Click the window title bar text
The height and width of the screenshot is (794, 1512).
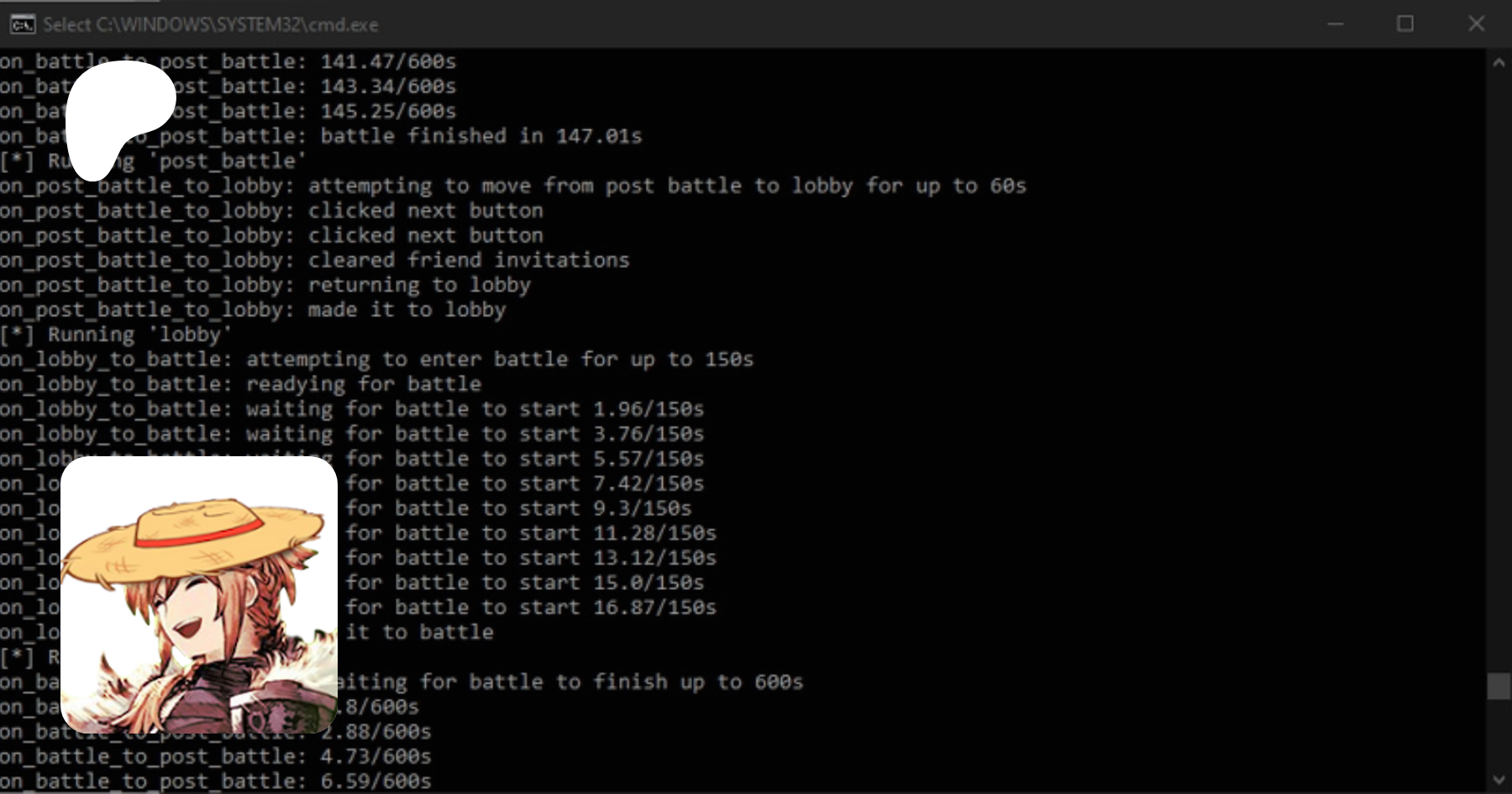click(x=210, y=24)
